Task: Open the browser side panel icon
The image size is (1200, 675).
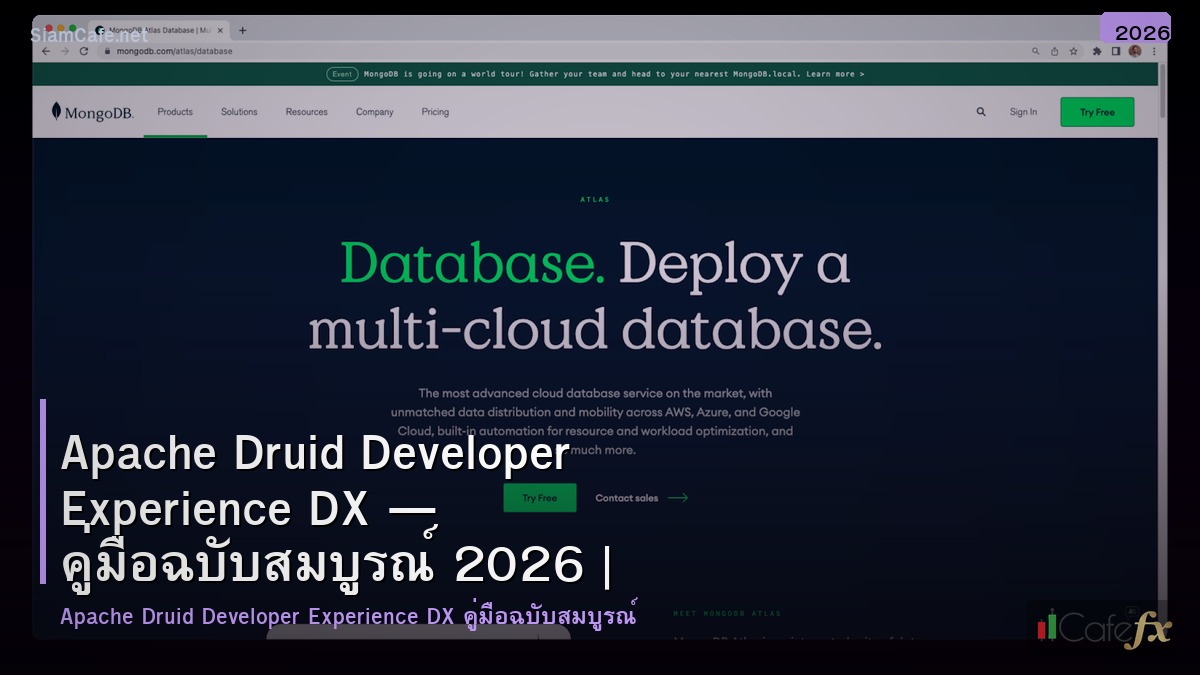Action: (x=1116, y=51)
